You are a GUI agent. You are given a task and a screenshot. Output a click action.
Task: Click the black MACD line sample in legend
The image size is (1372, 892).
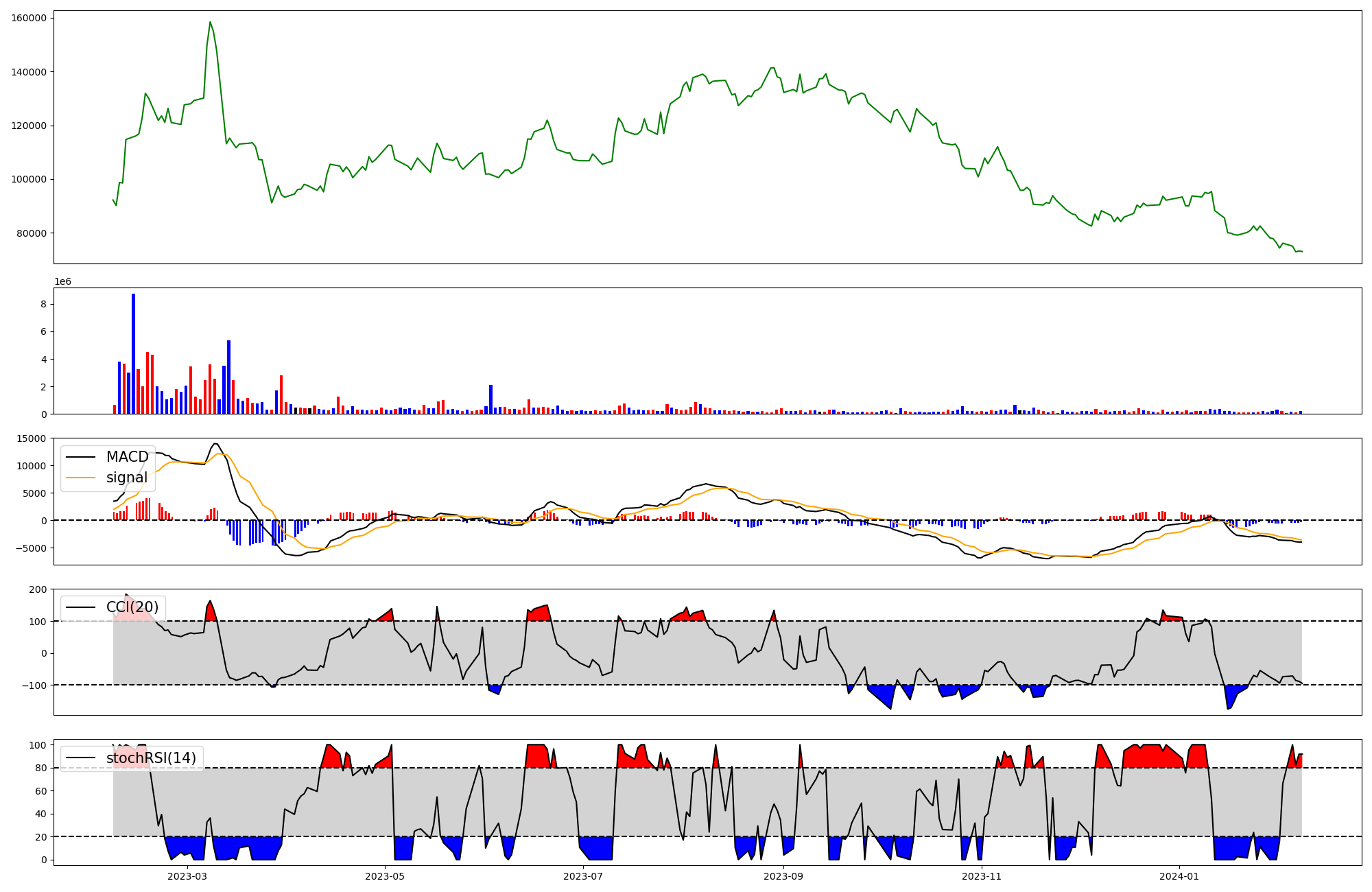(x=80, y=458)
